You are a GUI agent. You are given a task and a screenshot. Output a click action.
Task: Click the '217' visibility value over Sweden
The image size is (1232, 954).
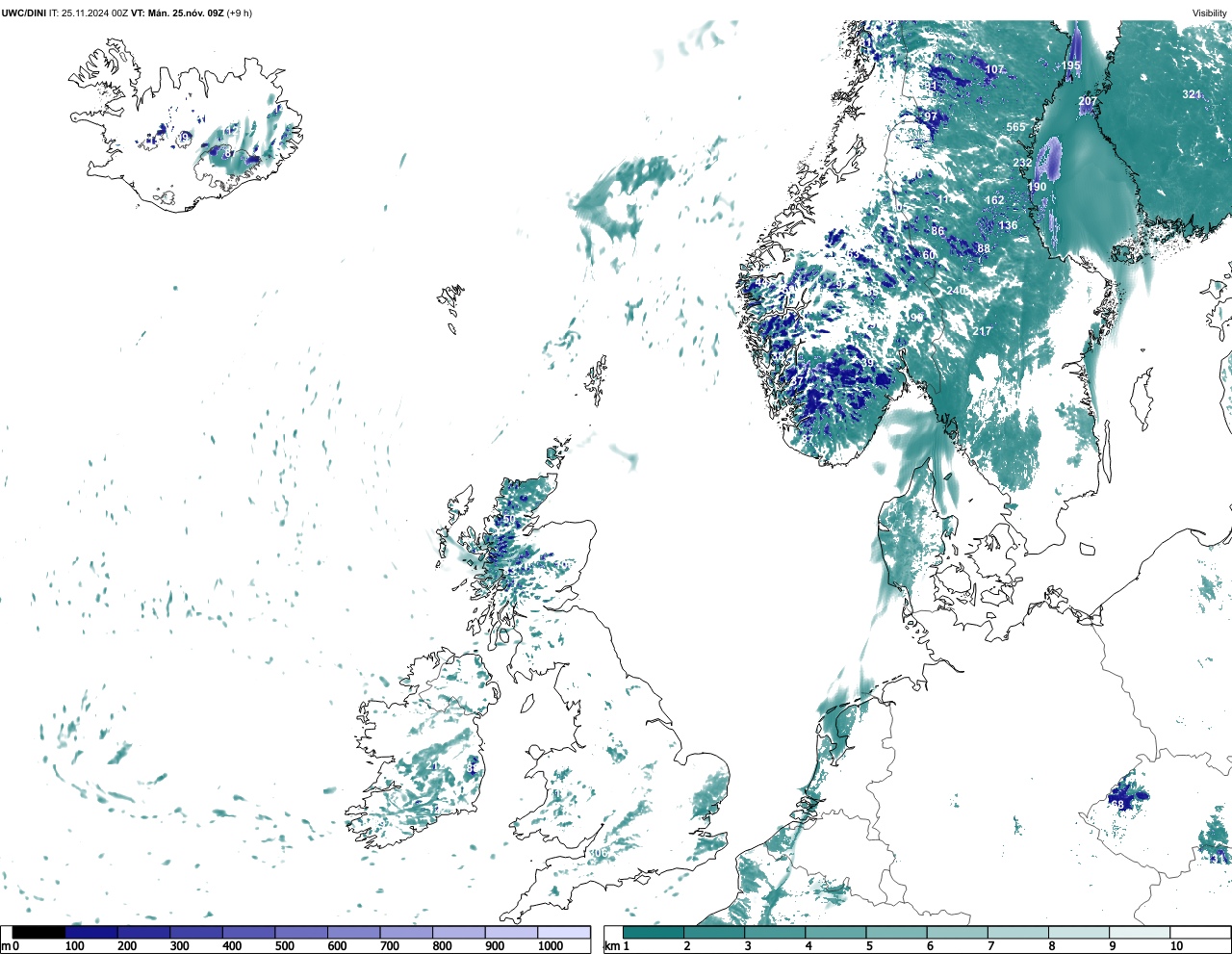point(982,331)
